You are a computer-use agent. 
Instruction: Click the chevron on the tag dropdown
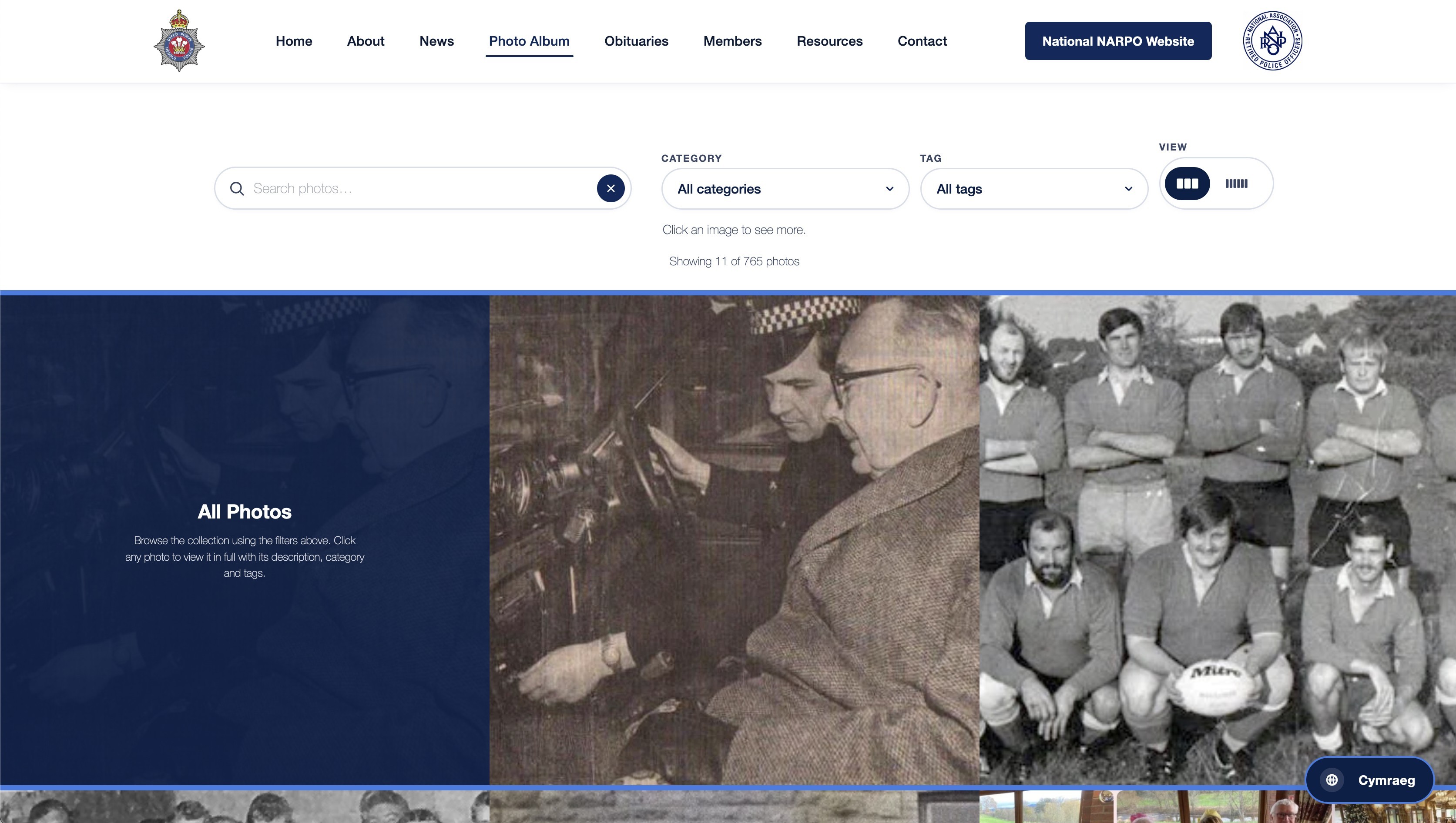pos(1129,189)
